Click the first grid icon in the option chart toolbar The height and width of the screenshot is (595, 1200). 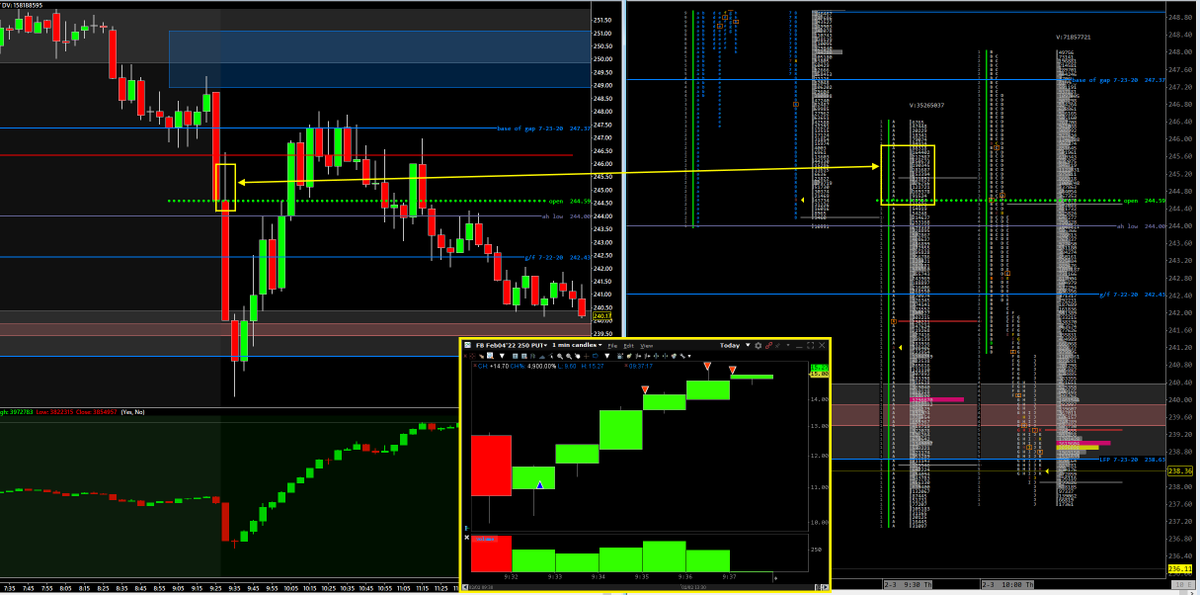[515, 356]
